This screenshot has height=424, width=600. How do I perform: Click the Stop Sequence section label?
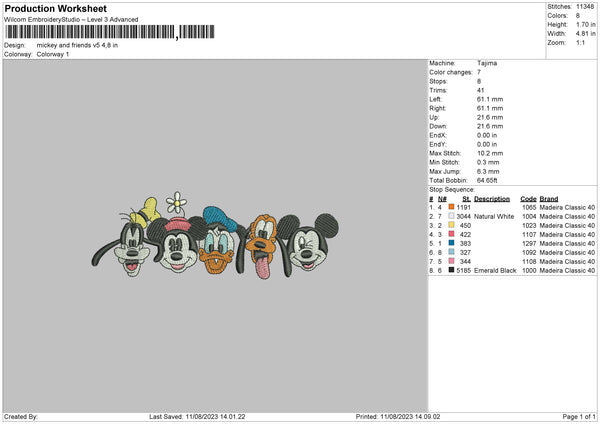coord(452,188)
